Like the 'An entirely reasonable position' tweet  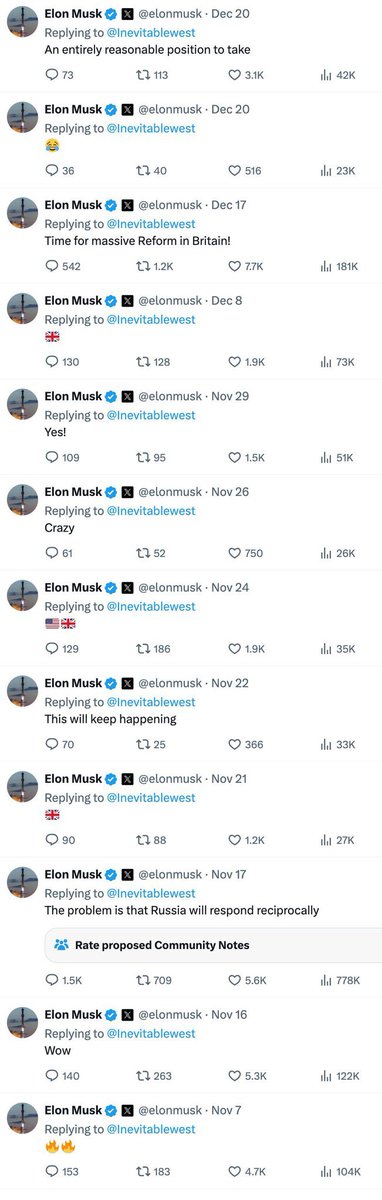(246, 75)
